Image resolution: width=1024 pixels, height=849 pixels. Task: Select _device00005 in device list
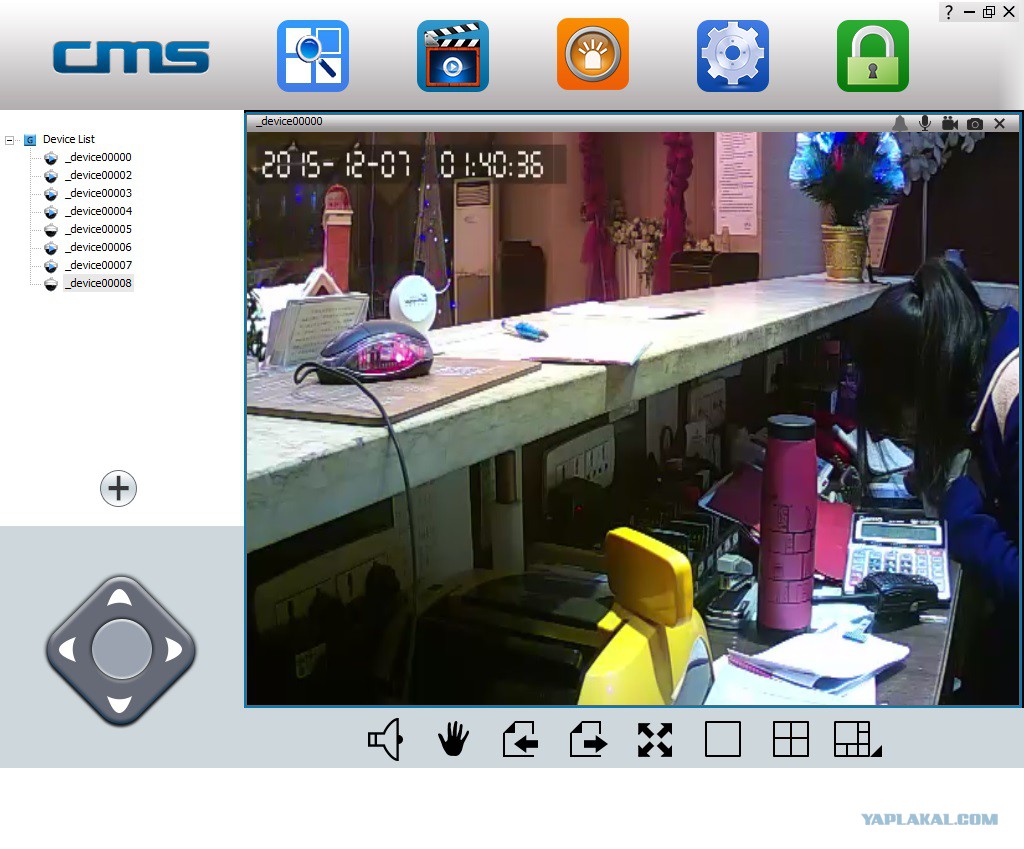coord(99,229)
